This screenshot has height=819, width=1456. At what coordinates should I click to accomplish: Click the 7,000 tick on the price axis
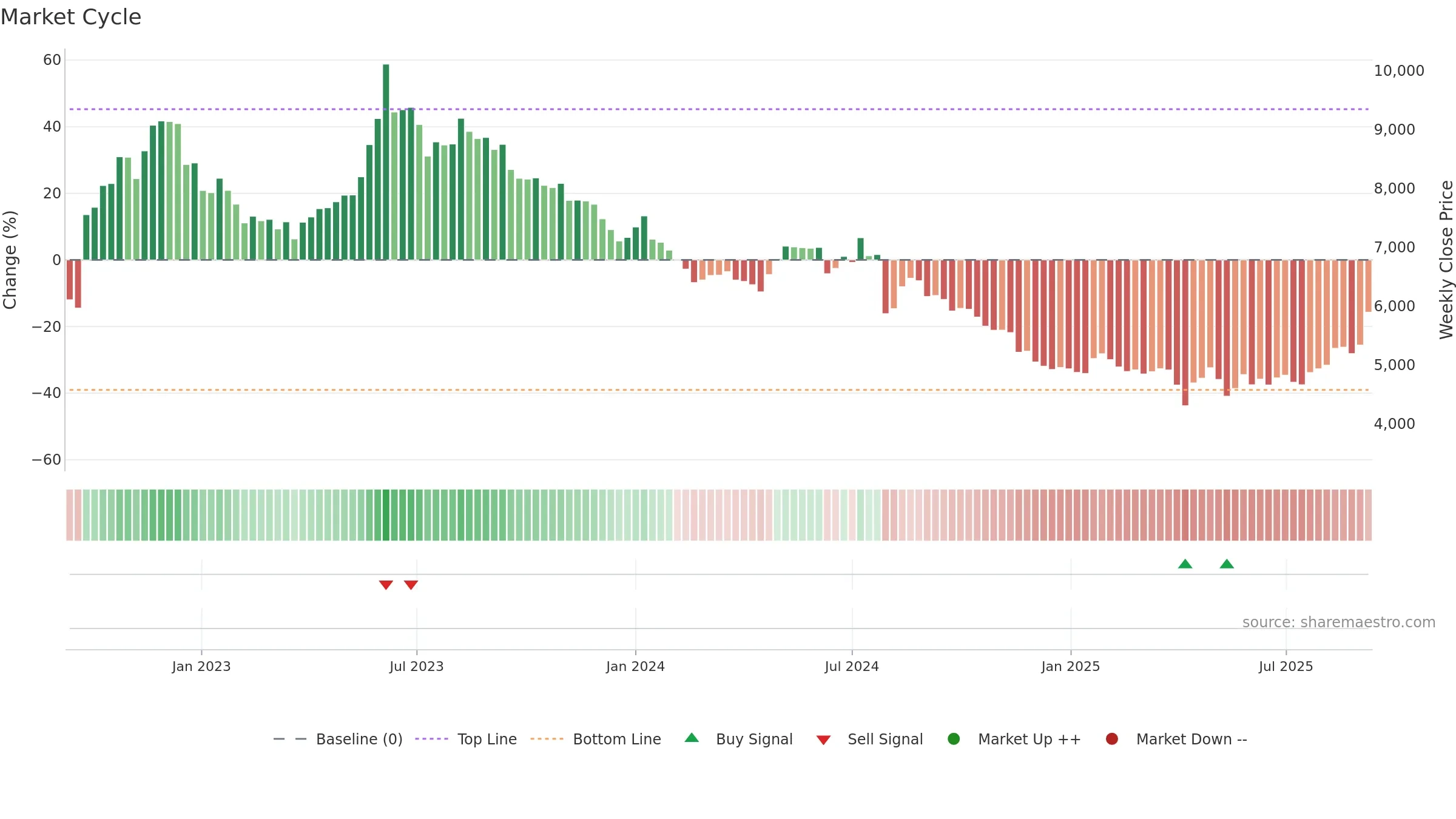(1394, 247)
